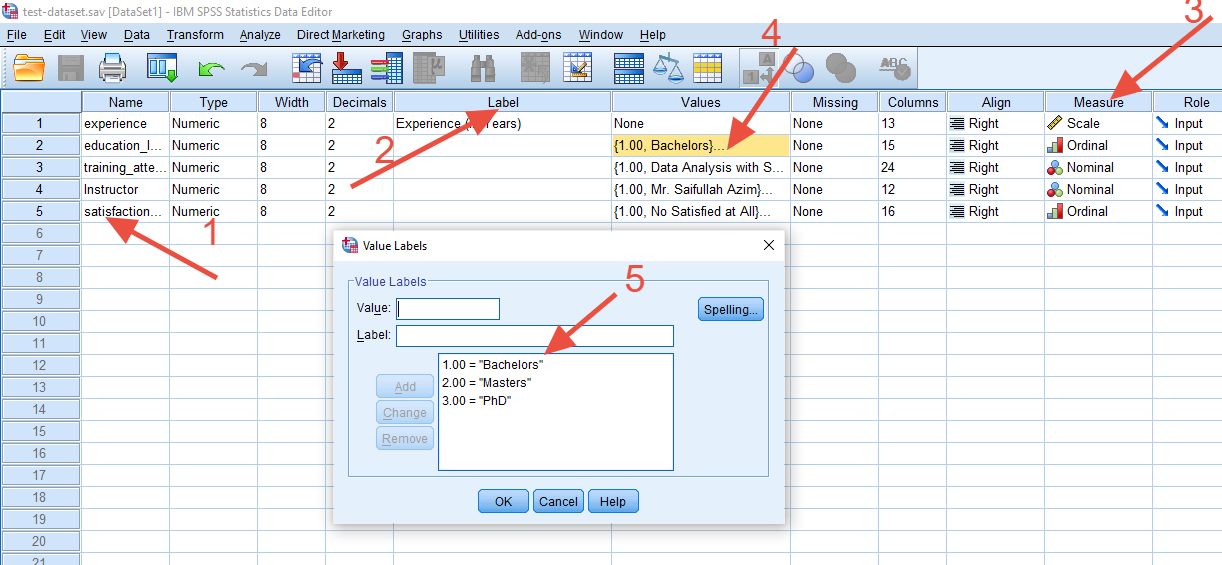Select the Instructor variable name cell
The height and width of the screenshot is (565, 1222).
click(126, 189)
